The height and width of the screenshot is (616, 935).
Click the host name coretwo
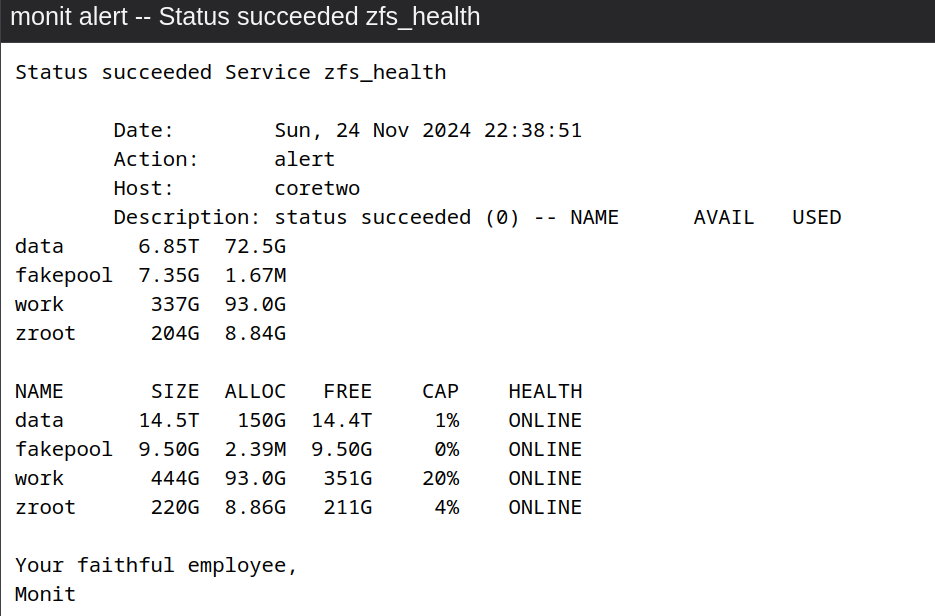pyautogui.click(x=317, y=188)
